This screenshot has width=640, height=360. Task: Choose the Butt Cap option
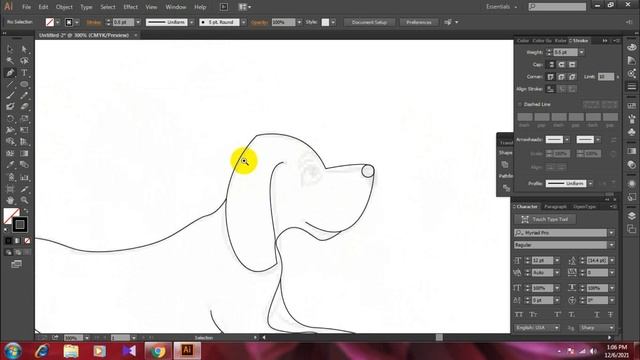551,64
